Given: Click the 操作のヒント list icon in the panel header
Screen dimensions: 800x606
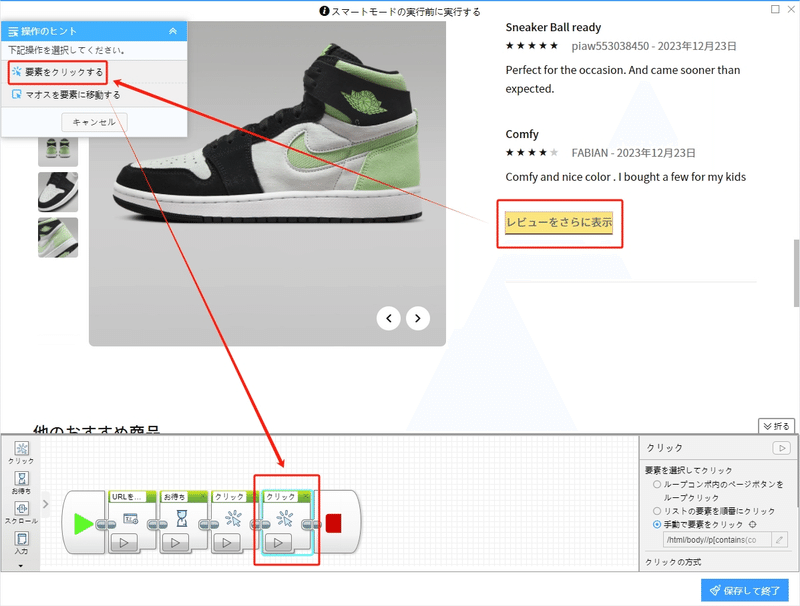Looking at the screenshot, I should 13,32.
